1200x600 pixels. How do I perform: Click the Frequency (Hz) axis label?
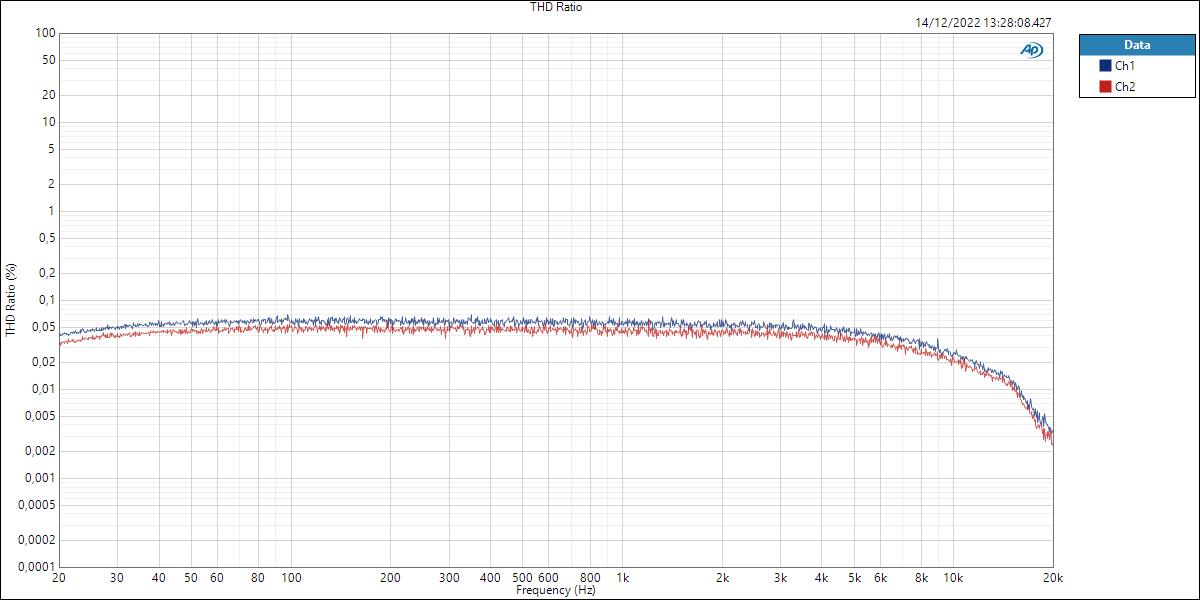point(556,590)
